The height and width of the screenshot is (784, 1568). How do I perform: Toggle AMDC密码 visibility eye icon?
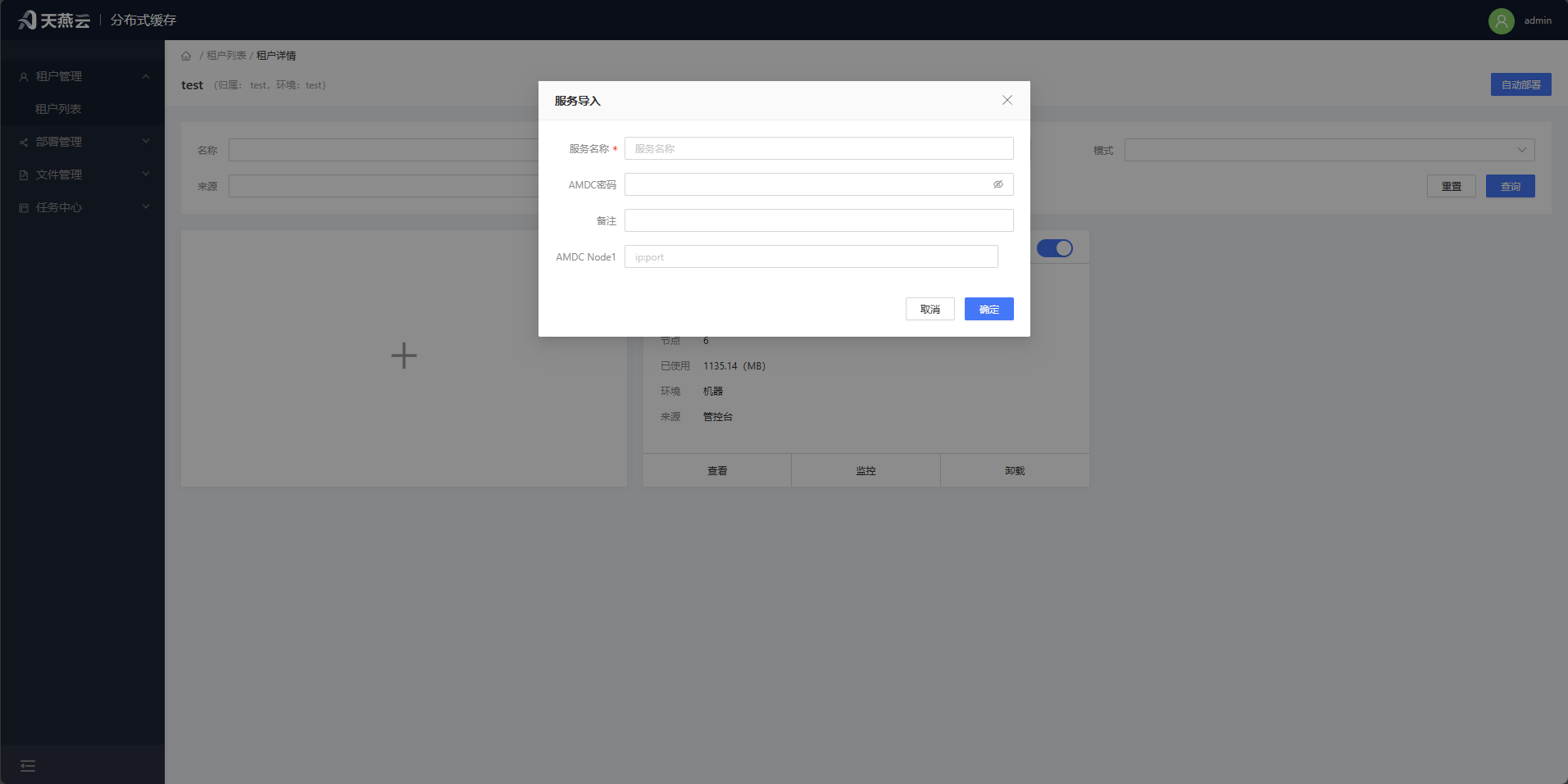pos(998,184)
